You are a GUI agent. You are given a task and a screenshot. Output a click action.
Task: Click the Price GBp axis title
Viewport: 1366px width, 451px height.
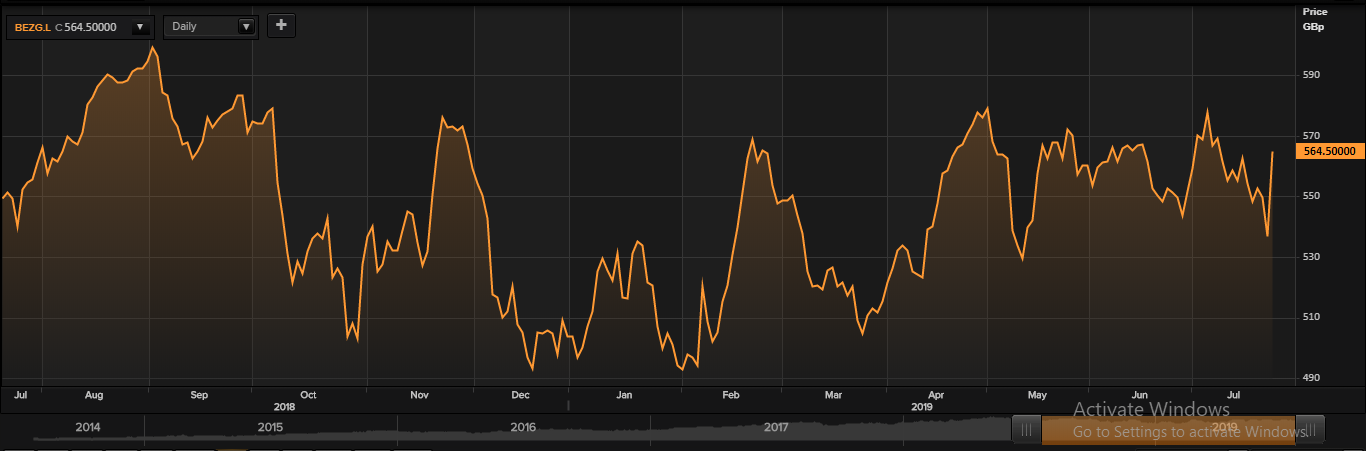coord(1313,19)
